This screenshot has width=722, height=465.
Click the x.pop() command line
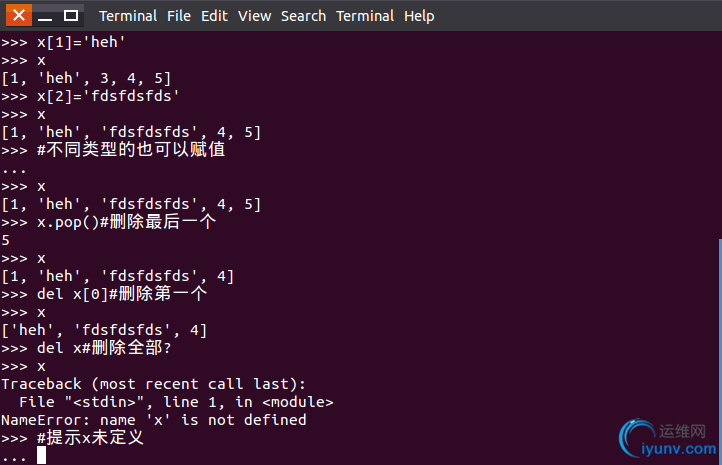click(109, 222)
